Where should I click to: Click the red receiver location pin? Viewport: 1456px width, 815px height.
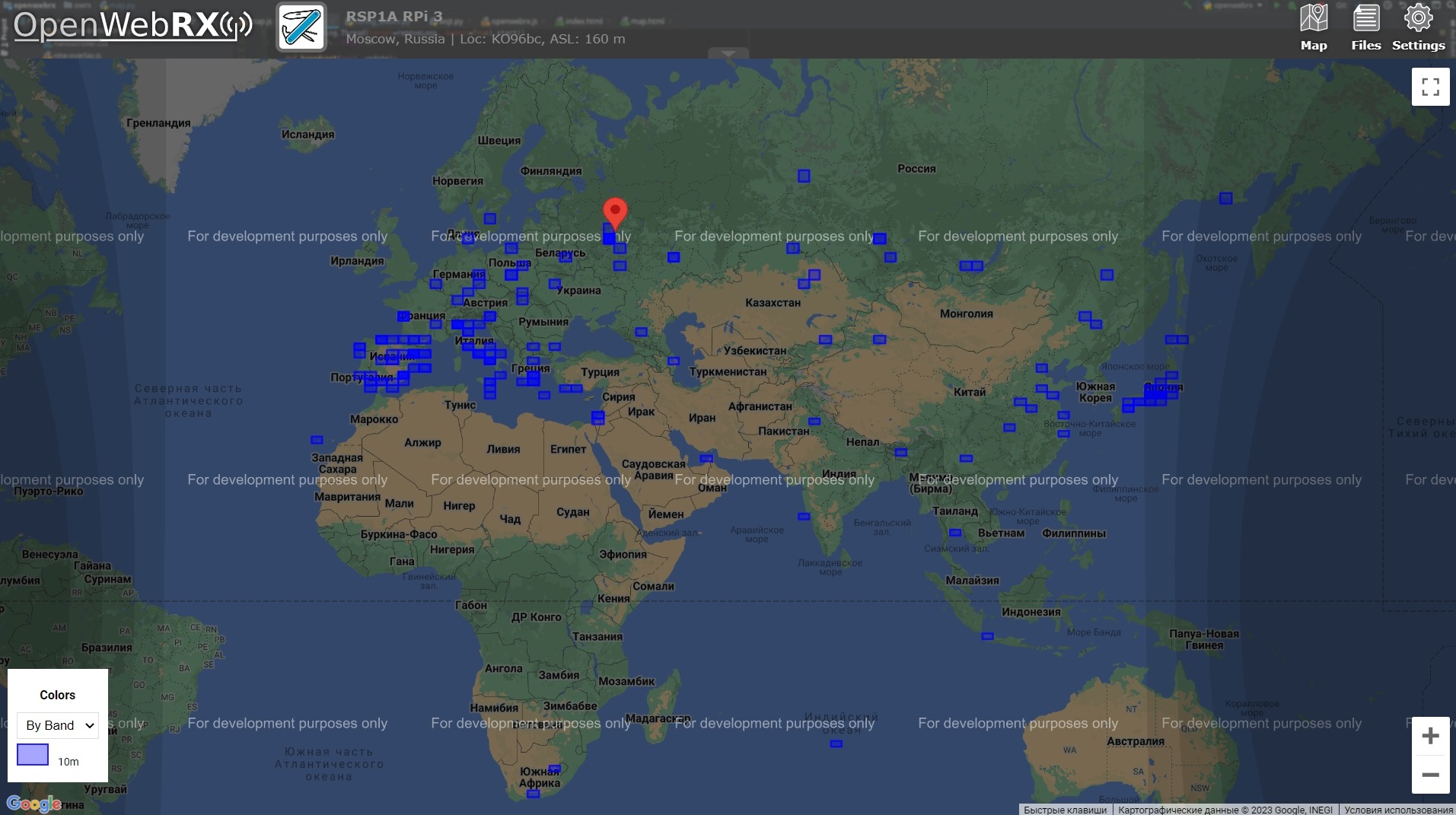click(x=615, y=213)
